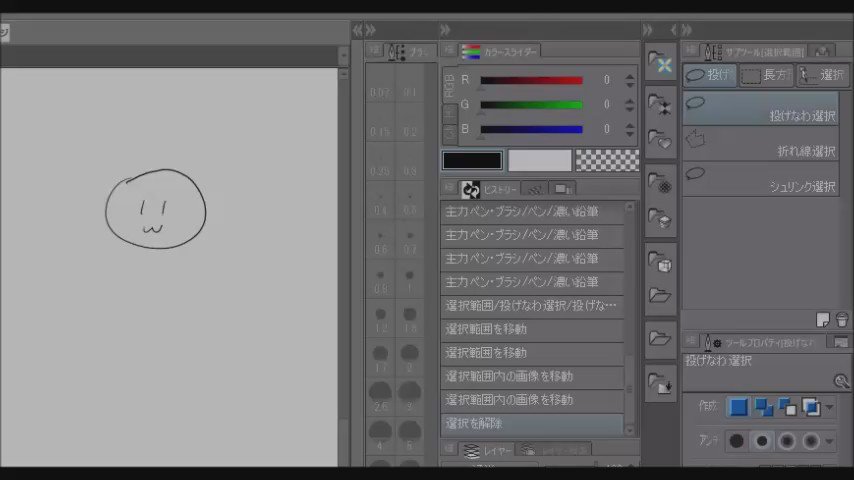Screen dimensions: 854x480
Task: Select the Polyline (折れ線選択) selection sub tool
Action: [x=760, y=144]
